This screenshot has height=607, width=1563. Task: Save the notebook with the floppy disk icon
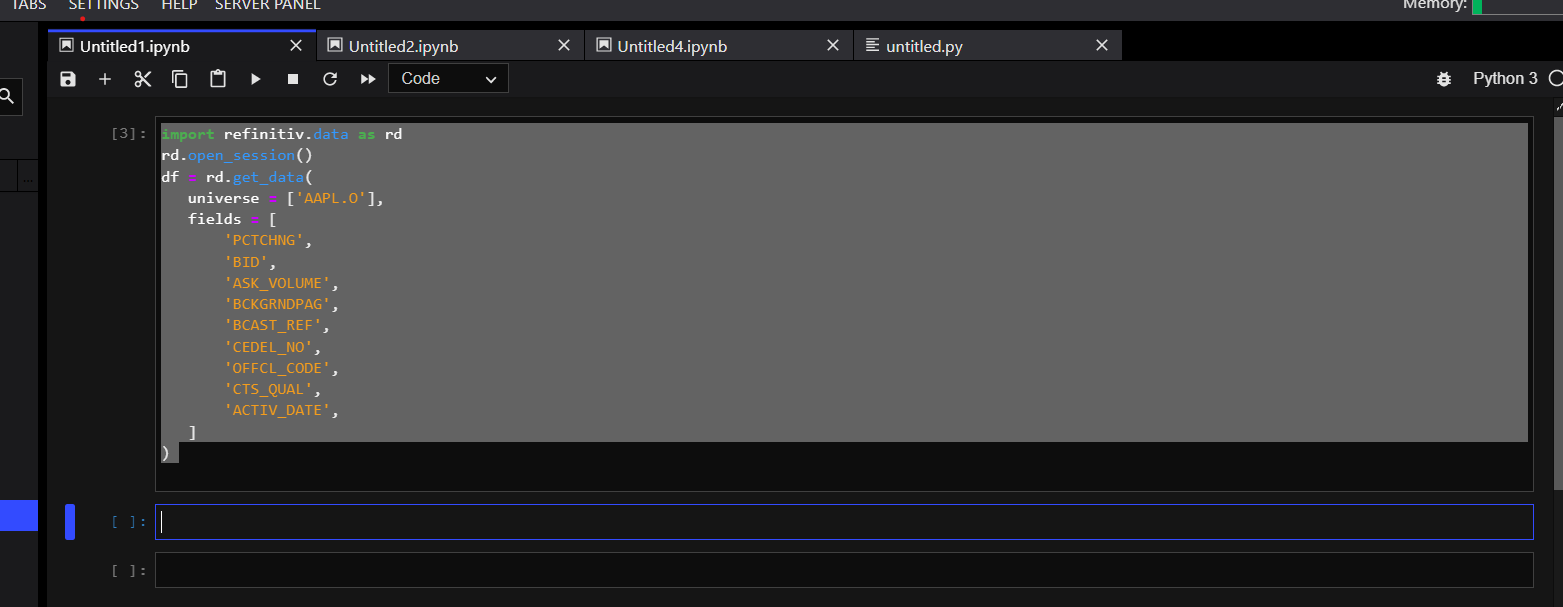coord(68,79)
